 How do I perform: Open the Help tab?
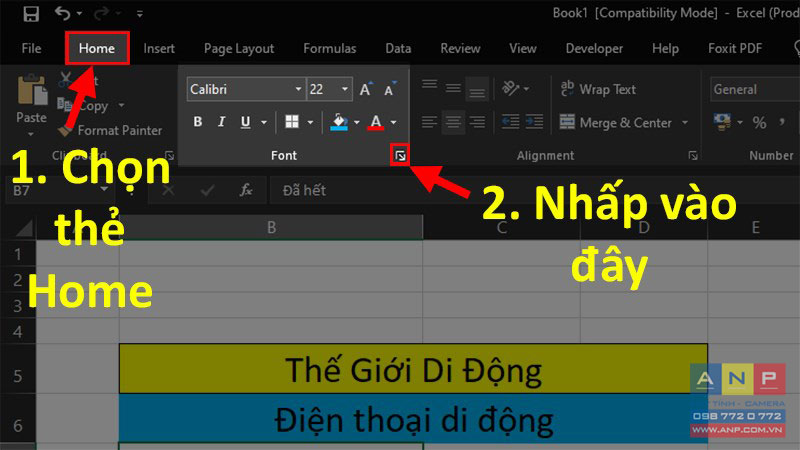665,48
